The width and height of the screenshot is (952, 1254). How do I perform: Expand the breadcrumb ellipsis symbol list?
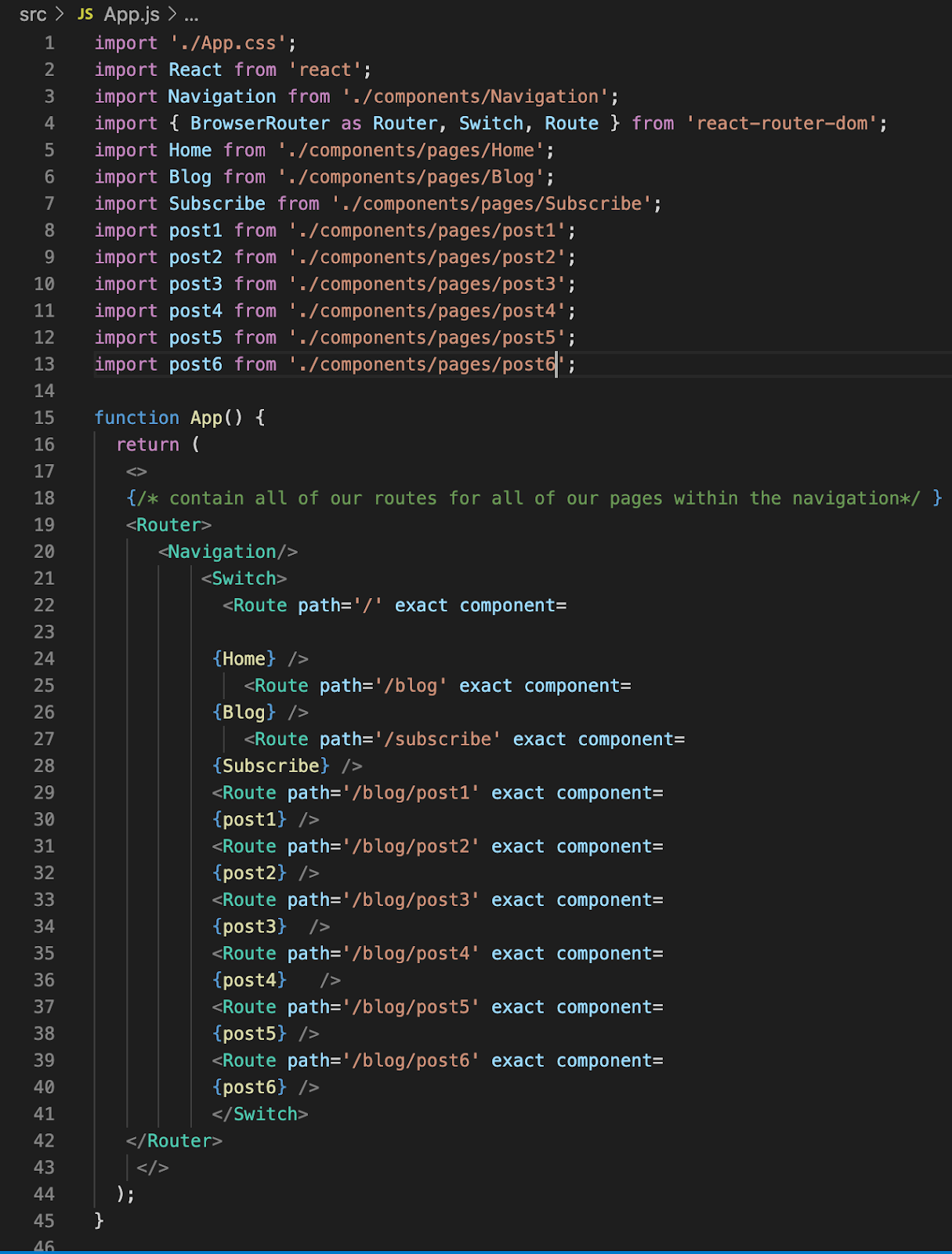191,16
